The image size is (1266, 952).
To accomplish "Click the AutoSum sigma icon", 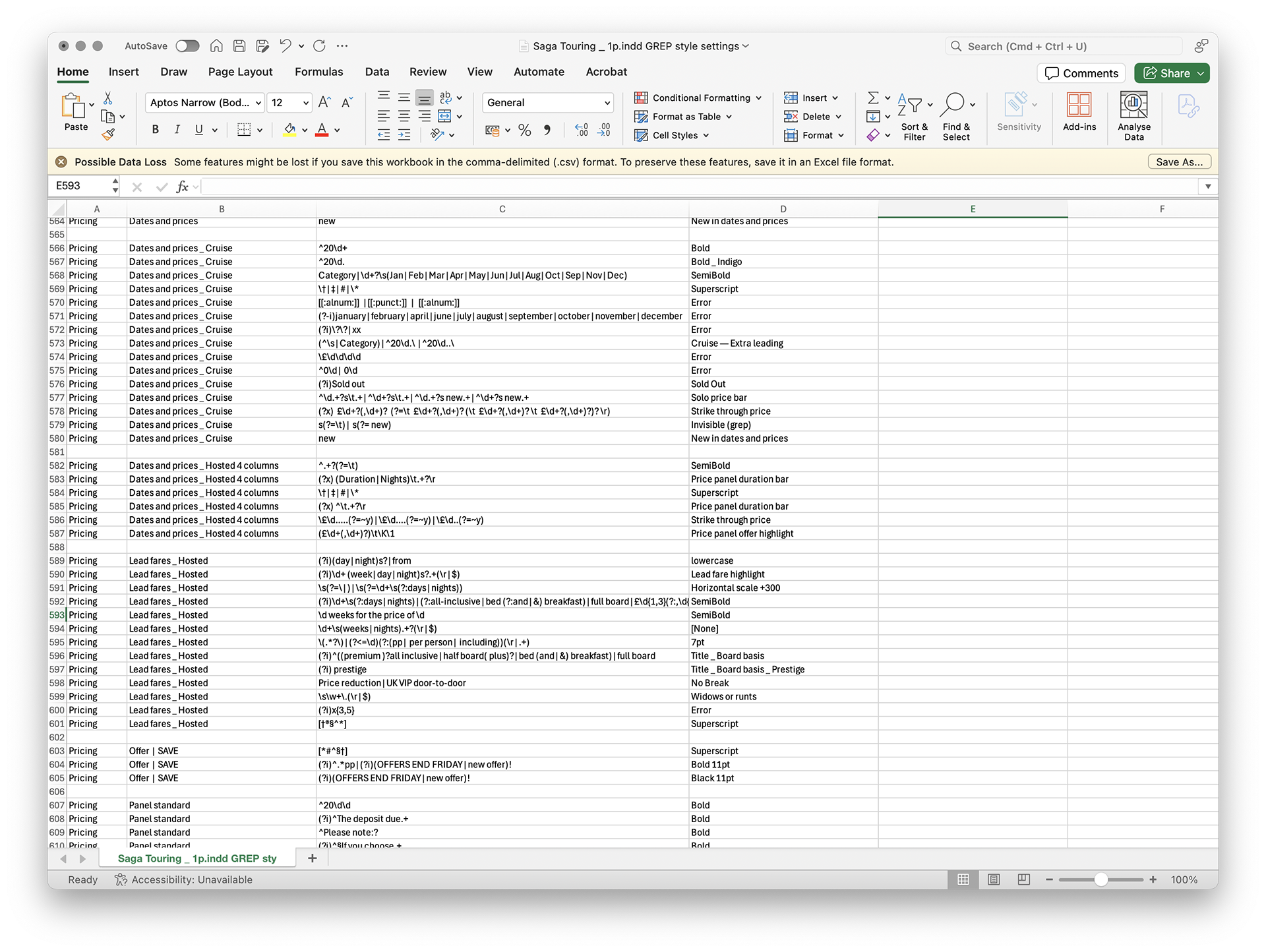I will point(873,98).
